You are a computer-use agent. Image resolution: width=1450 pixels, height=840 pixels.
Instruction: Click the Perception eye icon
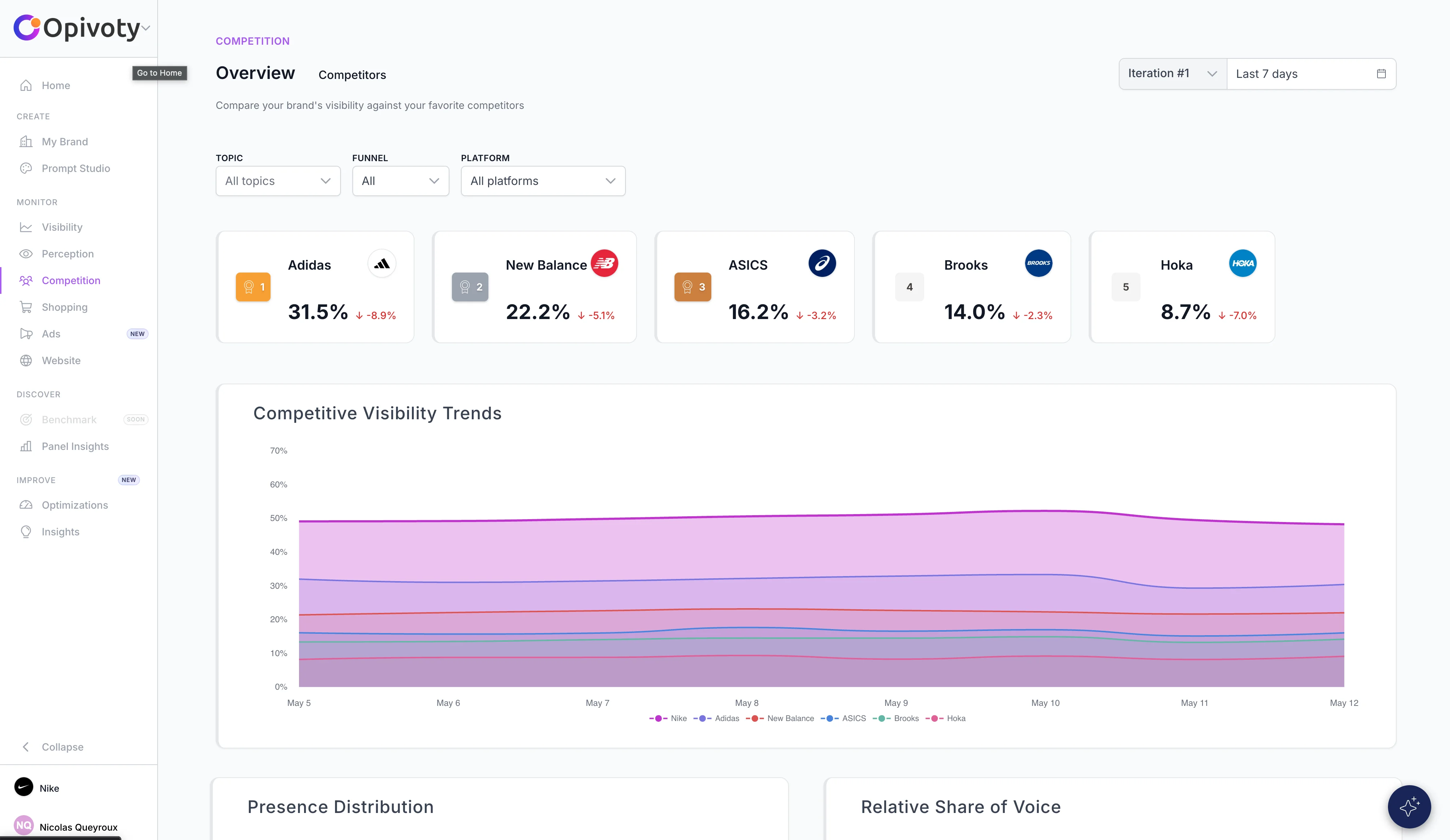26,253
